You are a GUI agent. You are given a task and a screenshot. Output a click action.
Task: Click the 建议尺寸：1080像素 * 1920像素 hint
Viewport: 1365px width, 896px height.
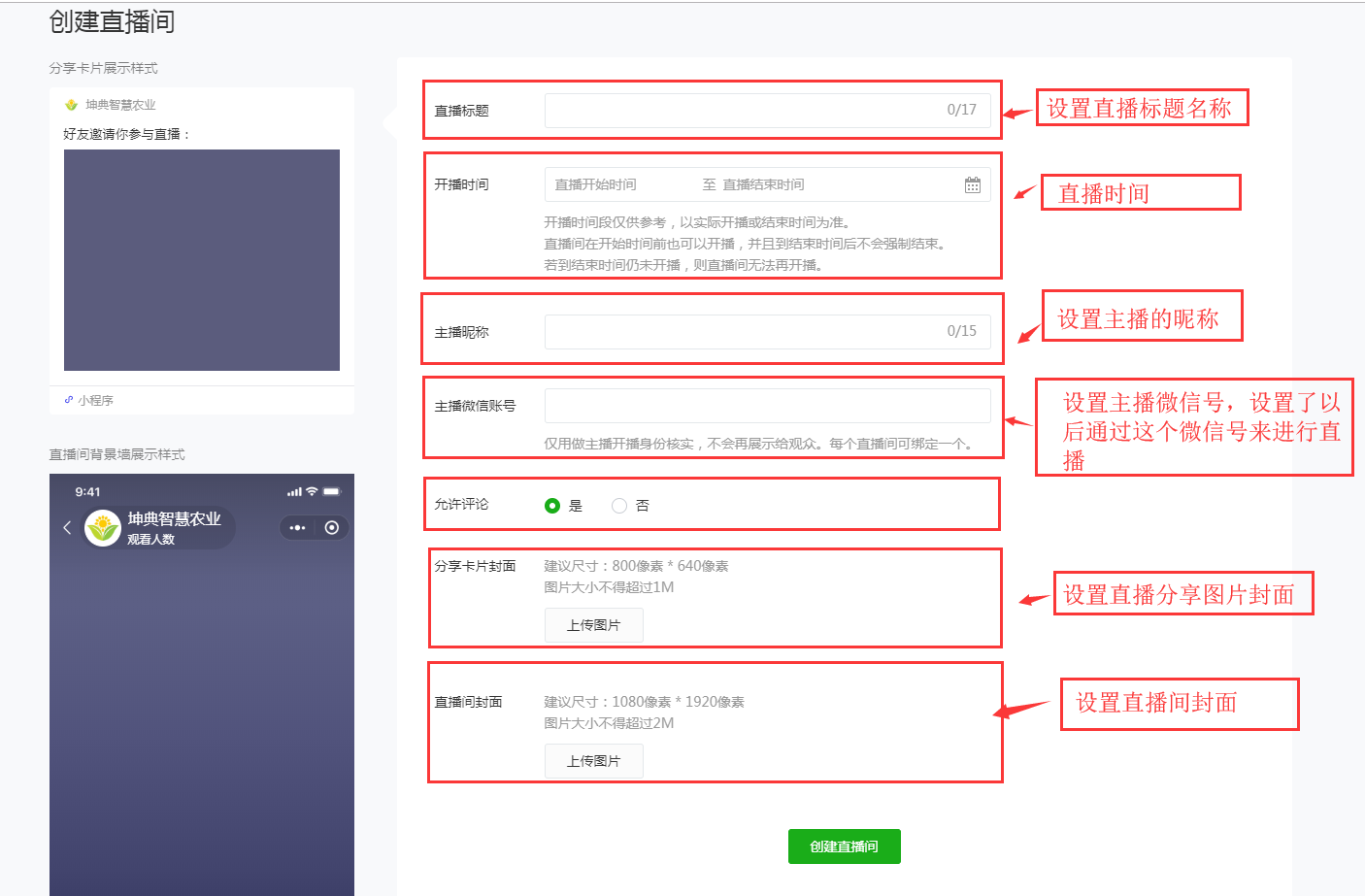[644, 702]
